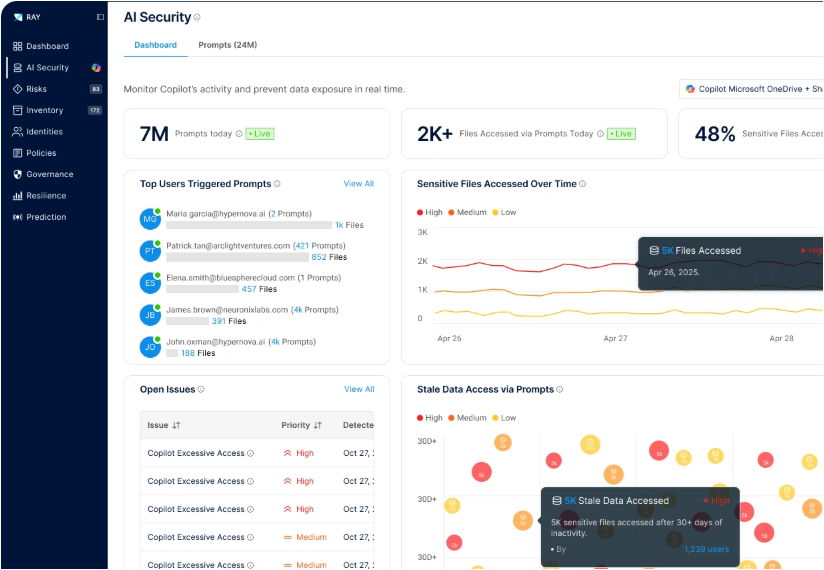This screenshot has height=570, width=824.
Task: Toggle High series in Stale Data legend
Action: point(430,418)
